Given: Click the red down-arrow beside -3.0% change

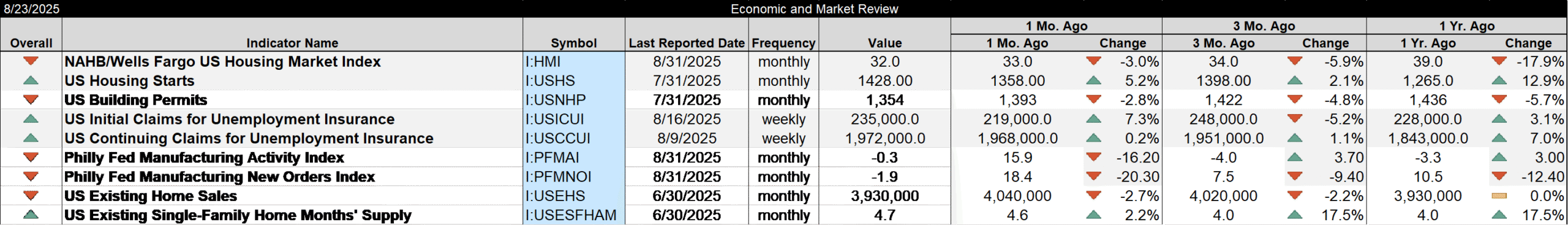Looking at the screenshot, I should click(x=1093, y=61).
